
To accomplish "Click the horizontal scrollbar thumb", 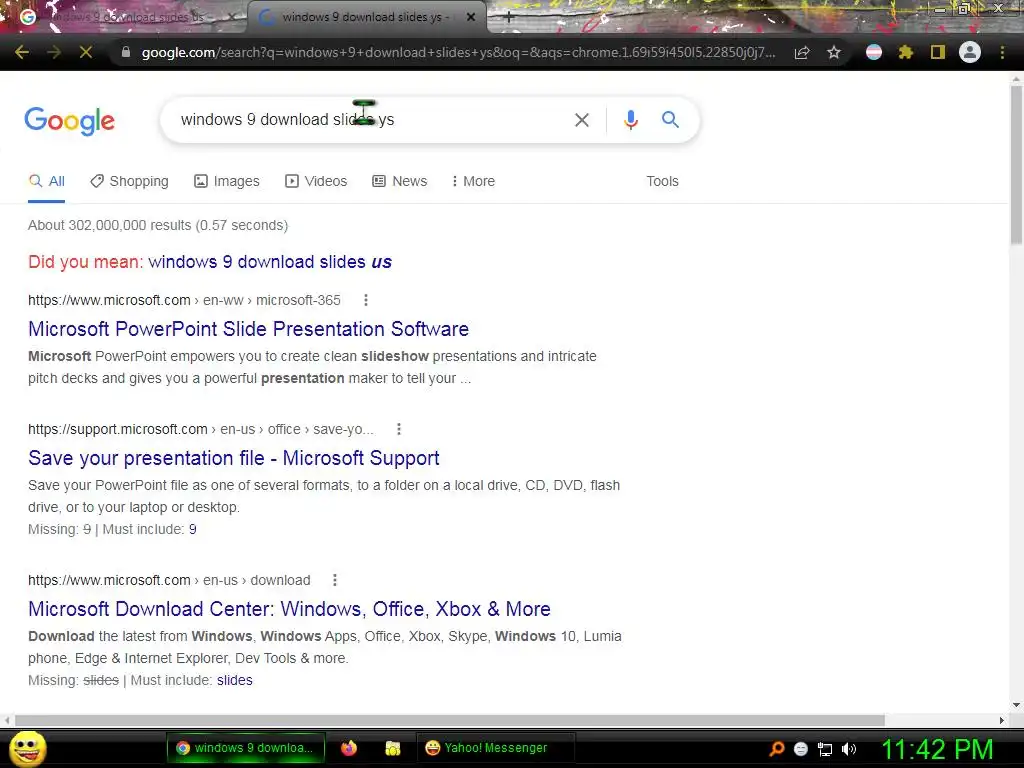I will click(449, 720).
